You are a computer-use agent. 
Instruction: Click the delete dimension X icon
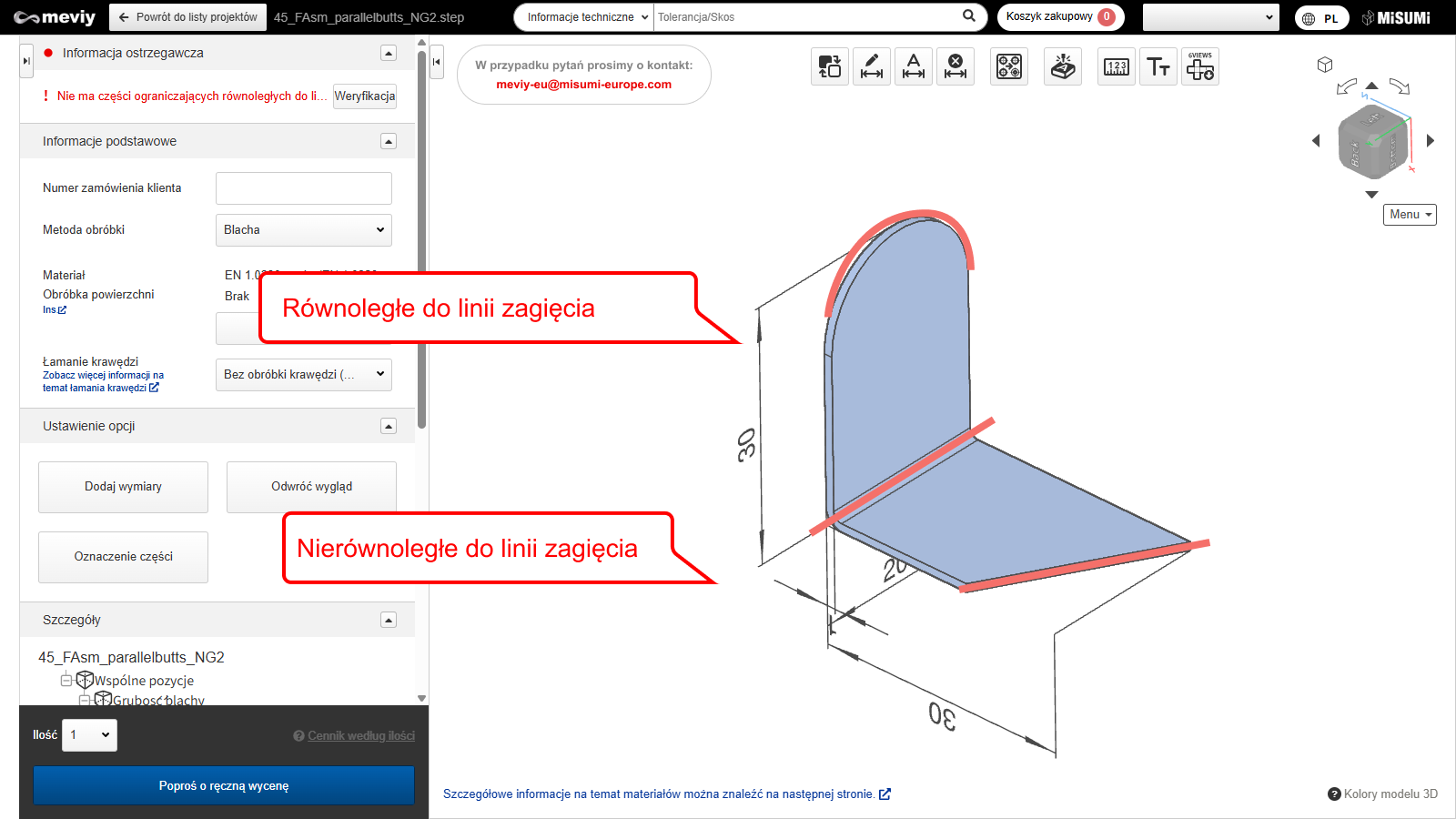point(955,66)
